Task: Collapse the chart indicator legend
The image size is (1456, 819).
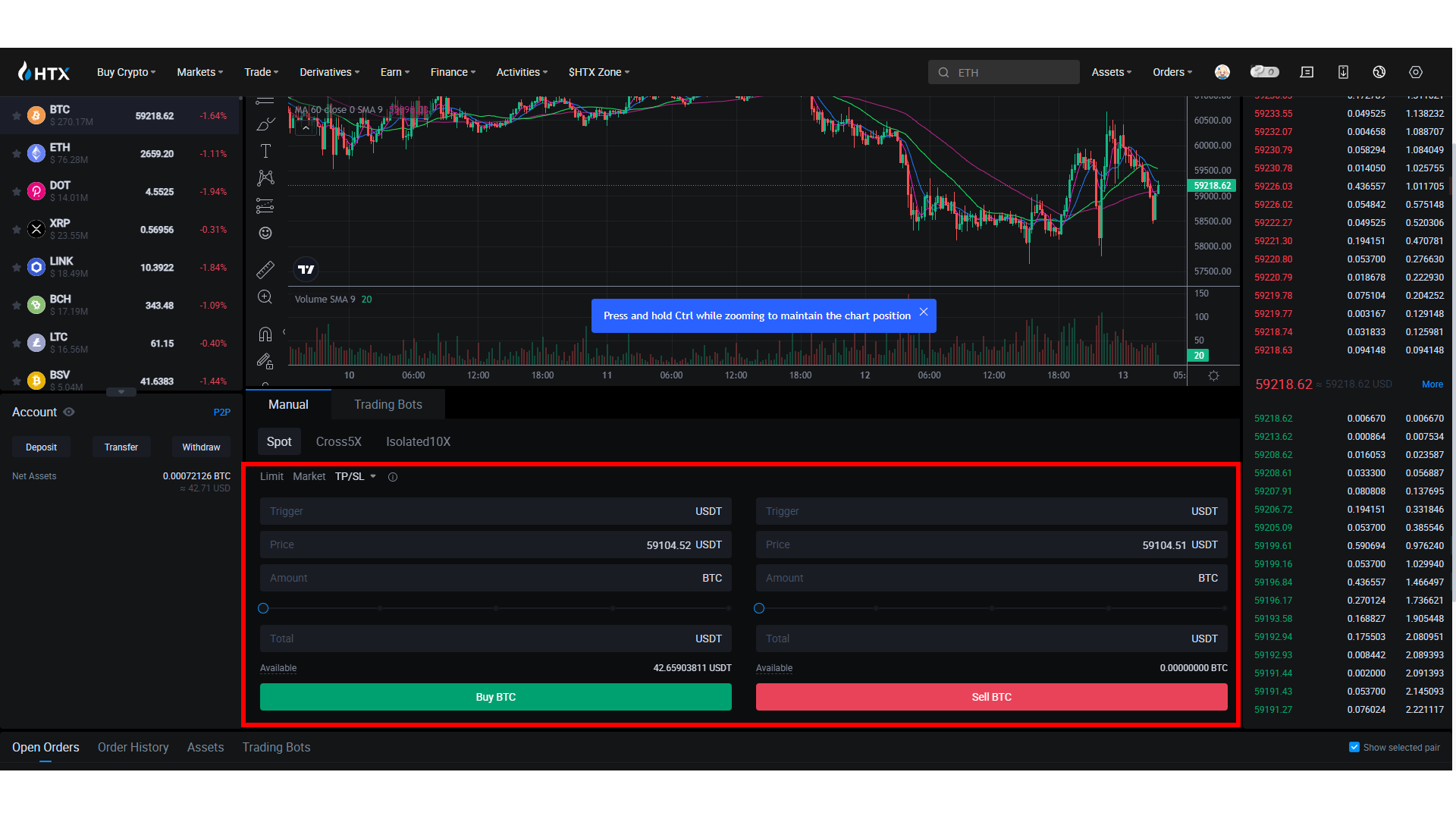Action: click(x=306, y=128)
